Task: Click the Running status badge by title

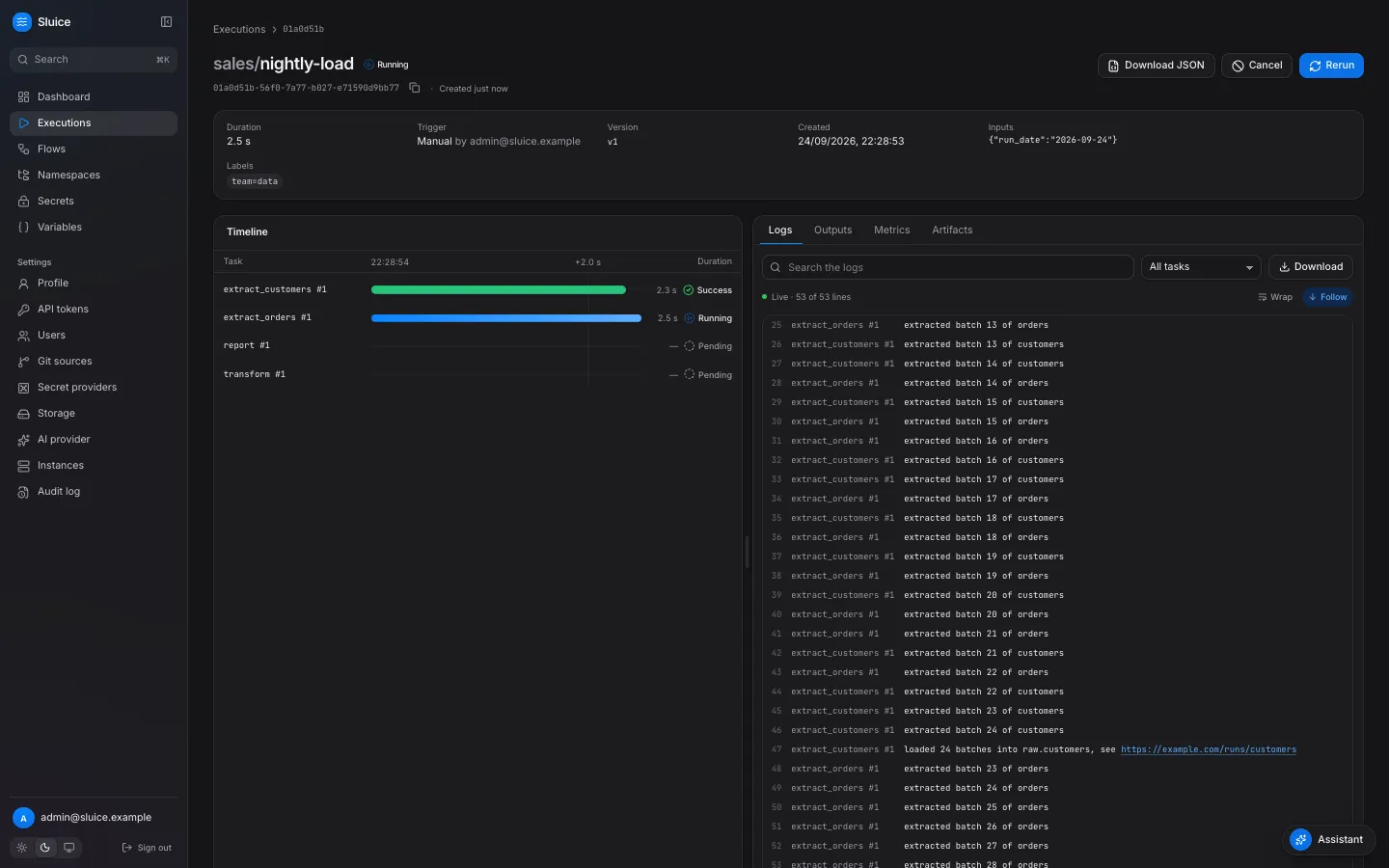Action: click(387, 65)
